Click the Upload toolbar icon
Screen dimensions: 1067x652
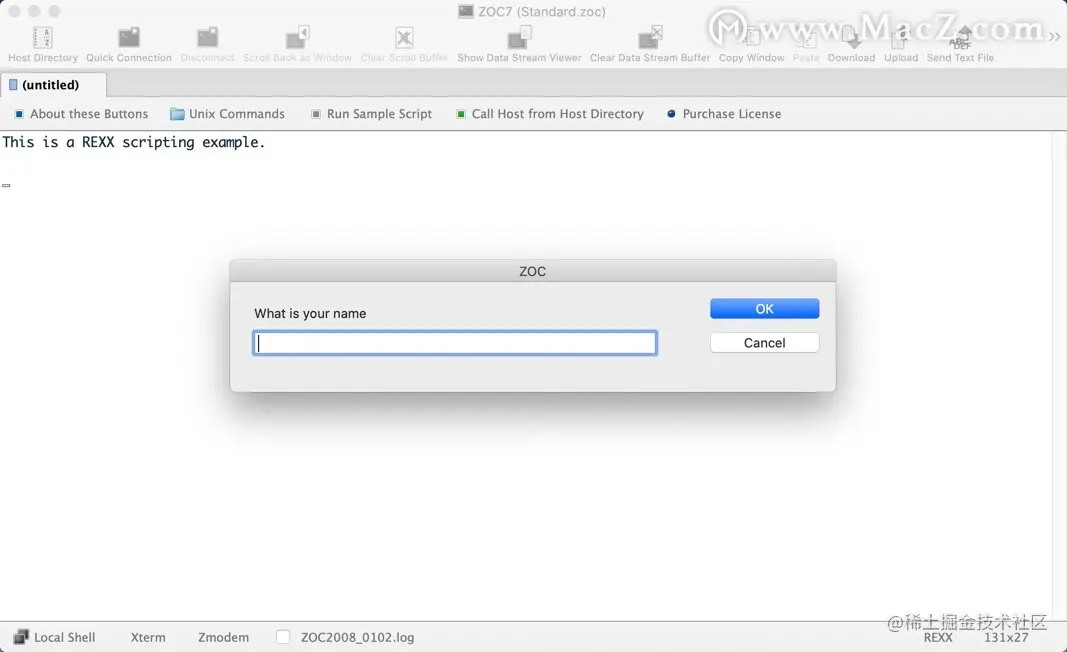pos(901,37)
